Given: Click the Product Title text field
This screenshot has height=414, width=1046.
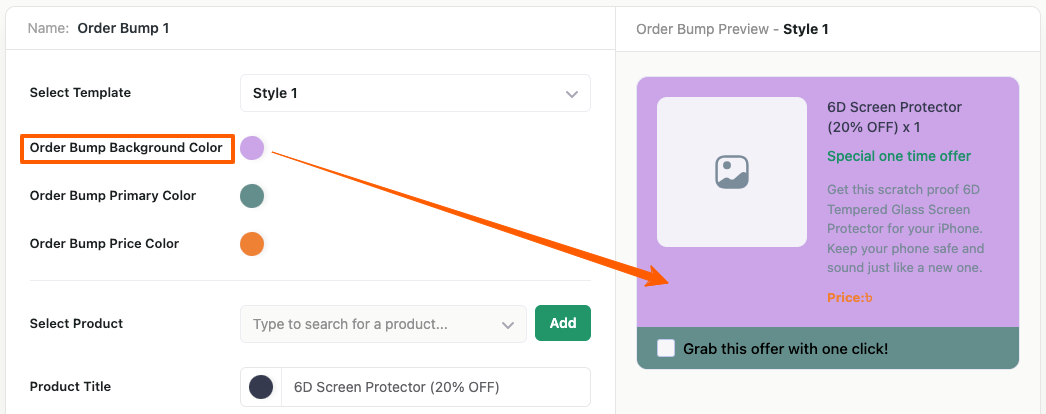Looking at the screenshot, I should 435,387.
